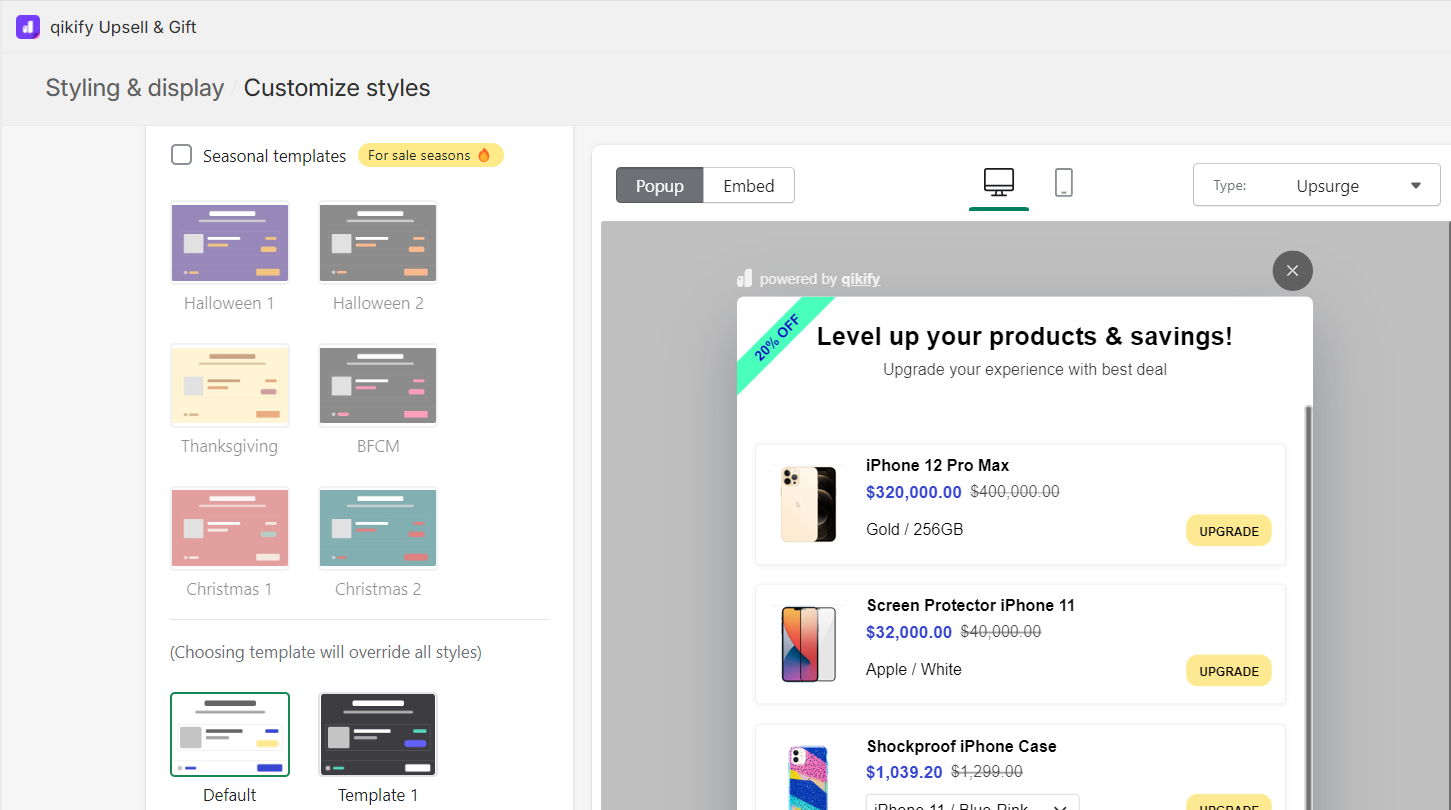Click the $1,039.20 sale price
Viewport: 1451px width, 810px height.
click(x=904, y=772)
